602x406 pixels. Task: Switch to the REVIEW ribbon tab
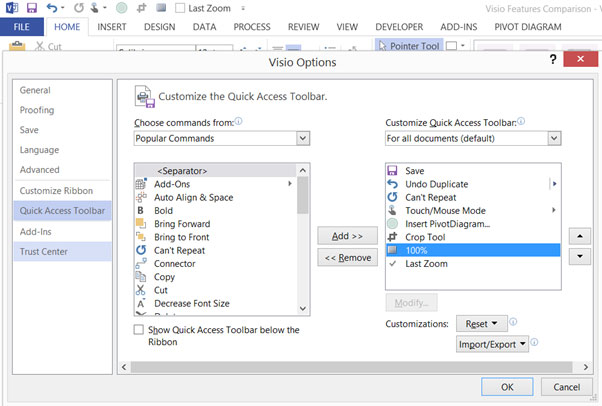pyautogui.click(x=303, y=27)
